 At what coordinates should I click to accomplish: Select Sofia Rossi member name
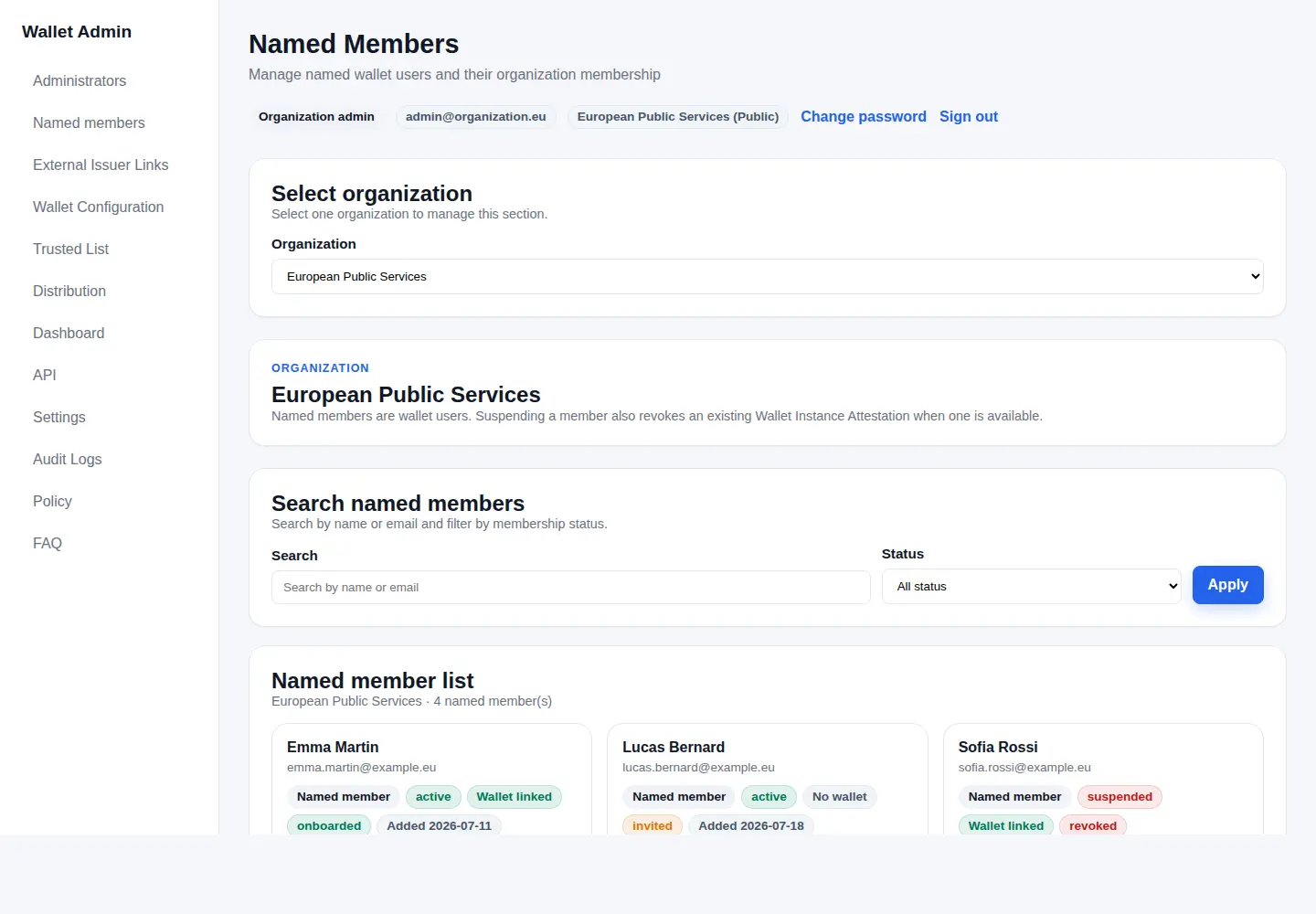pos(998,747)
